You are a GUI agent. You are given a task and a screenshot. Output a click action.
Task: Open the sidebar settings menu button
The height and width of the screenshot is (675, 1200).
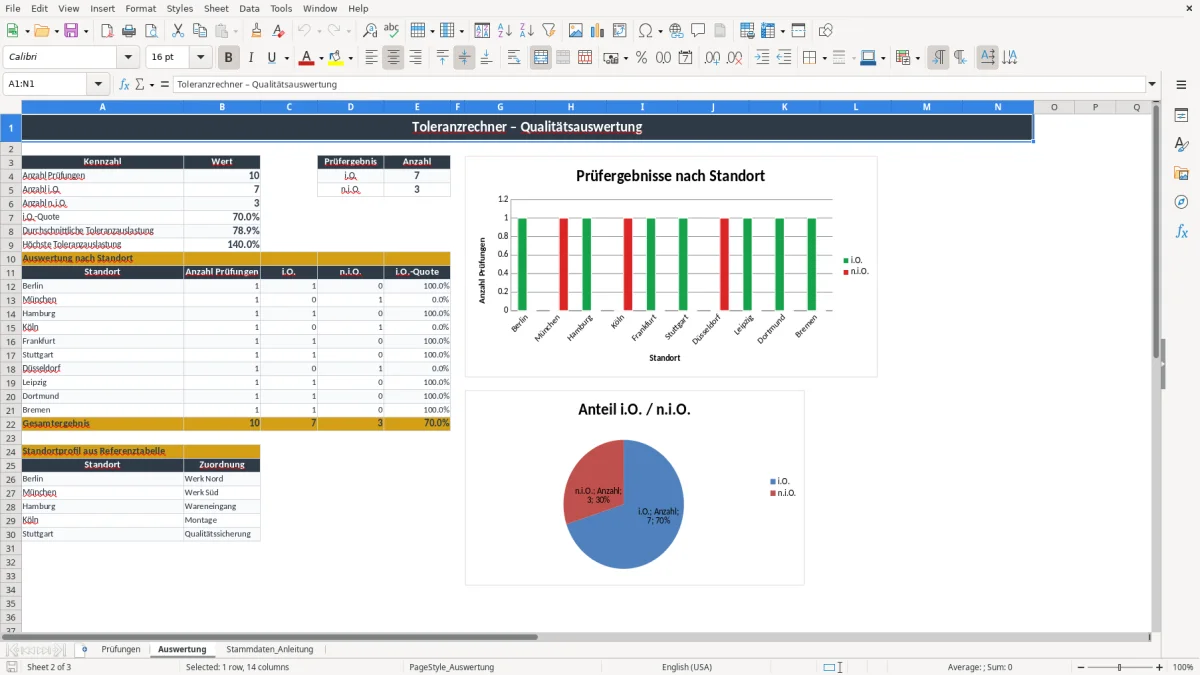click(1181, 85)
